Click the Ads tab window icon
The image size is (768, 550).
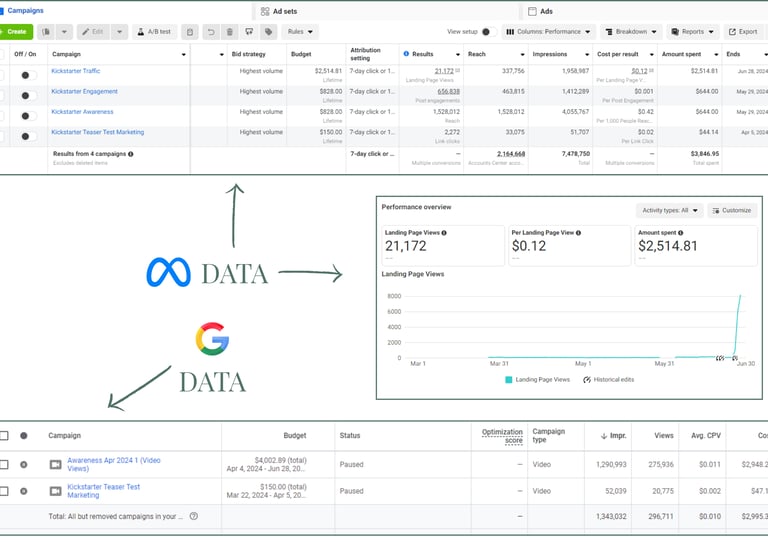[x=532, y=11]
